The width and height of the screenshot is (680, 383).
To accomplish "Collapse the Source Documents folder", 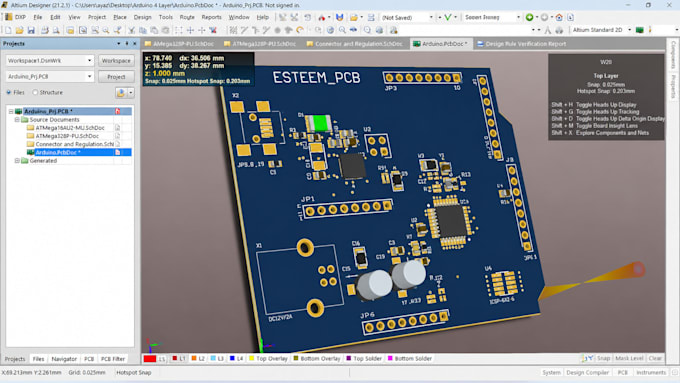I will [17, 120].
